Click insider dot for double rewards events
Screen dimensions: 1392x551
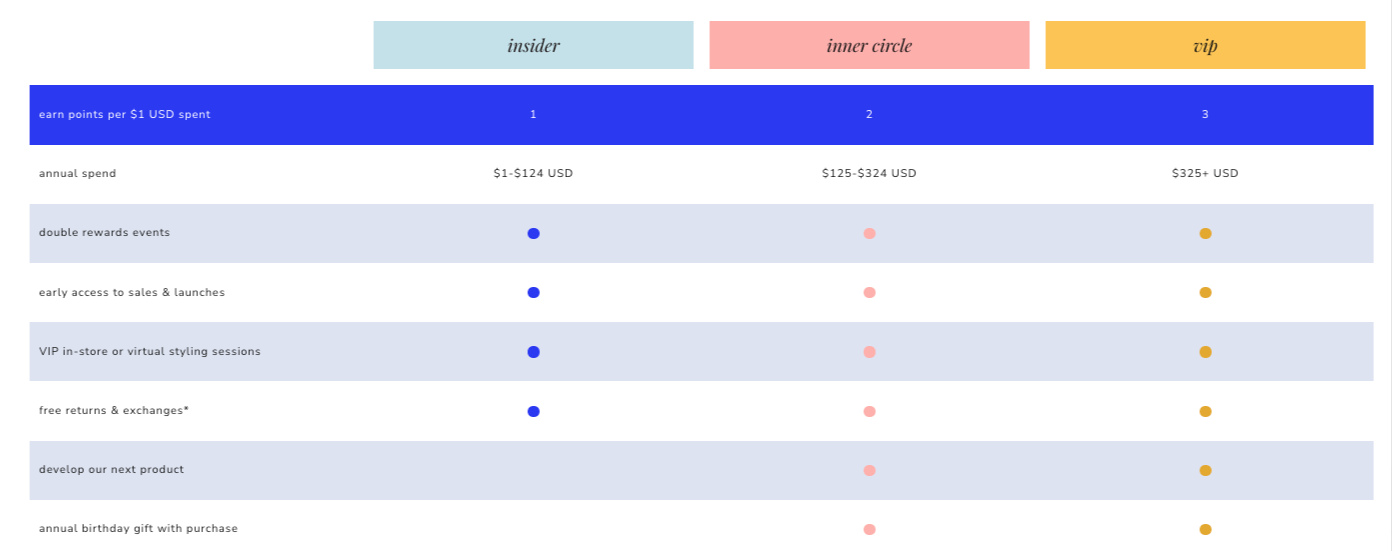tap(533, 233)
